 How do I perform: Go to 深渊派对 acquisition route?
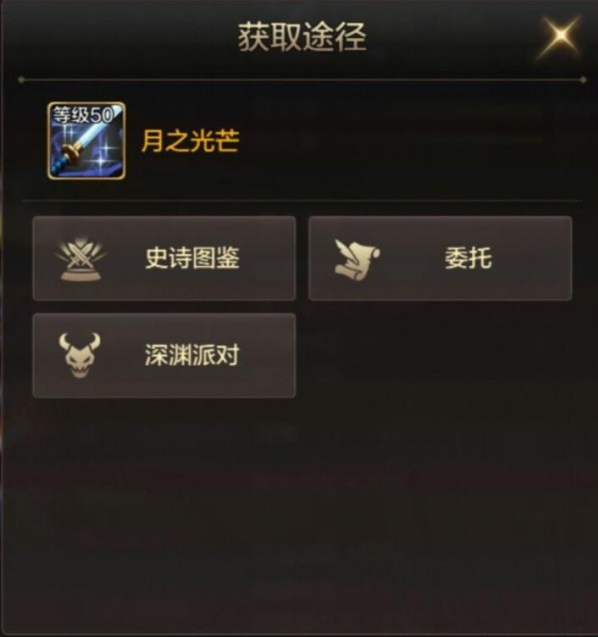(x=164, y=355)
